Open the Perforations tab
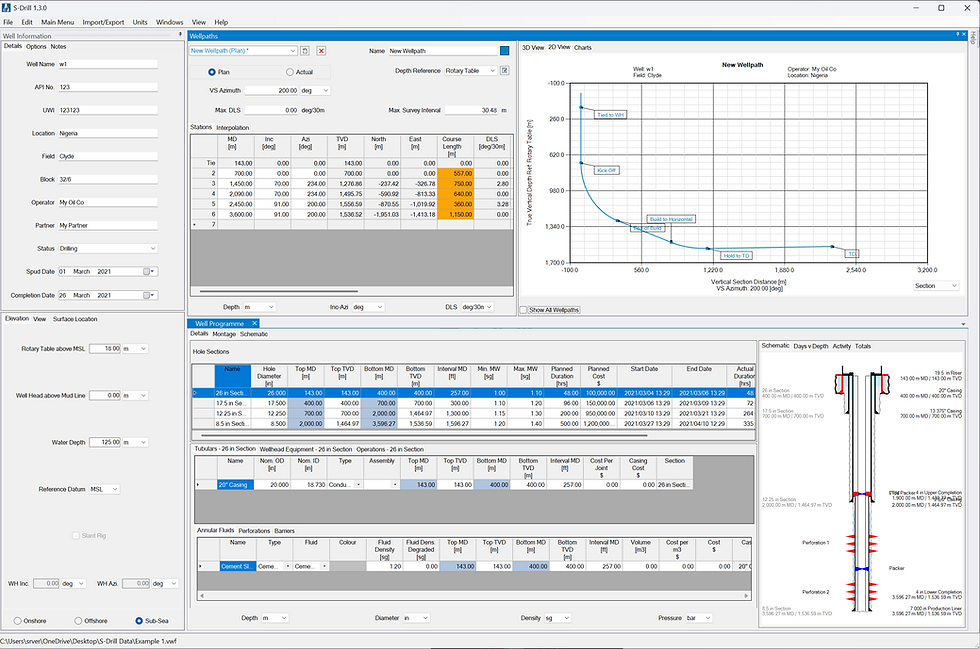 click(254, 531)
